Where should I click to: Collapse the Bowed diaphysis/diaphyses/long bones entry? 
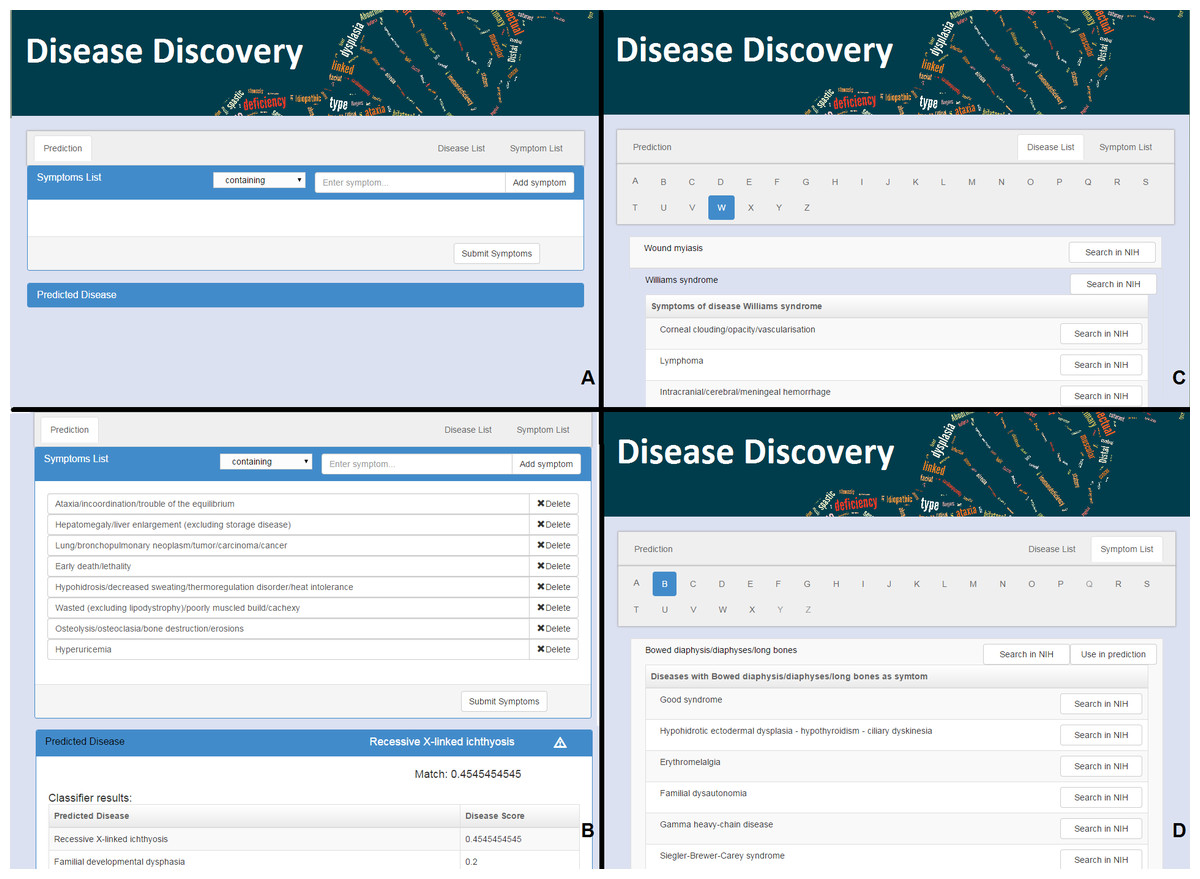(x=721, y=650)
